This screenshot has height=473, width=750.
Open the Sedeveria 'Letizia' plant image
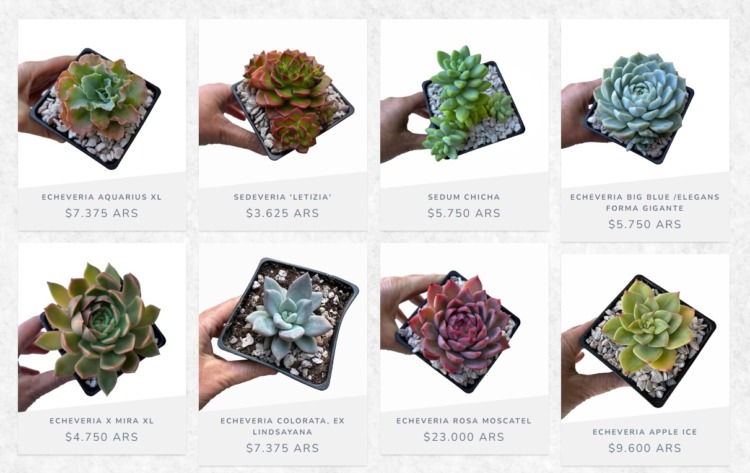283,103
